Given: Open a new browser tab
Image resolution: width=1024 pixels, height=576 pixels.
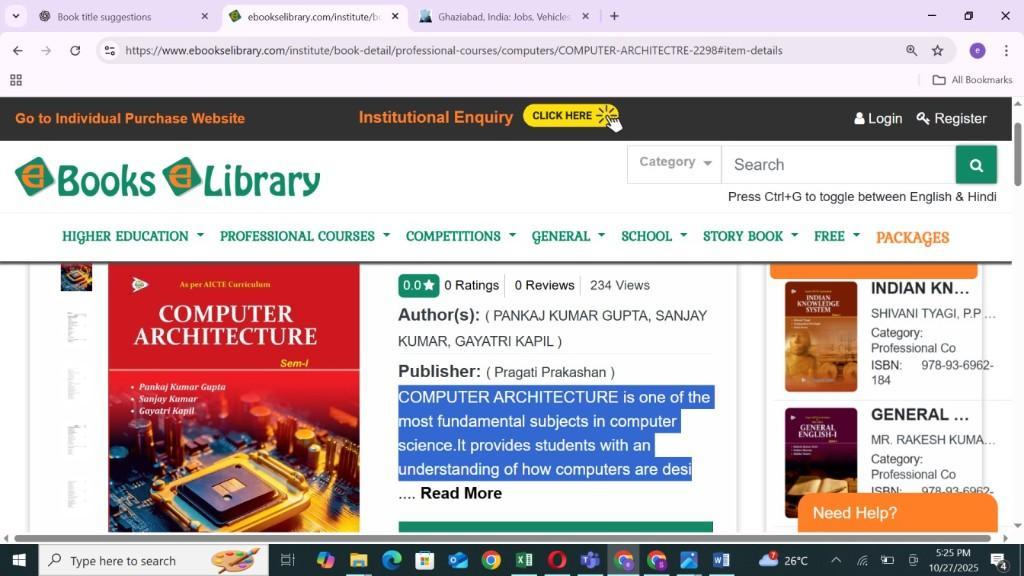Looking at the screenshot, I should pyautogui.click(x=614, y=16).
